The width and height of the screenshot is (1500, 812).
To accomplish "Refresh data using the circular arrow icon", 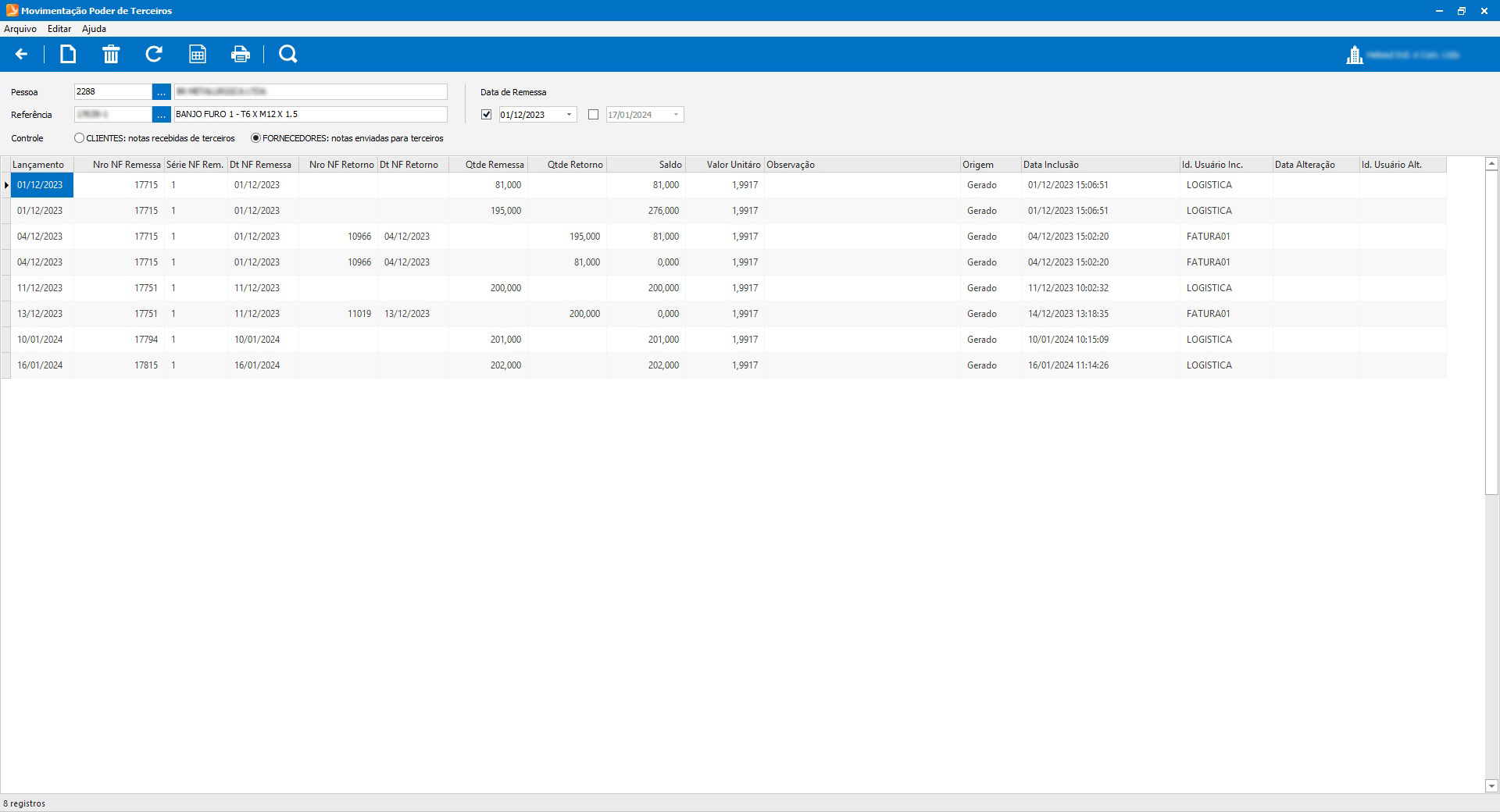I will (x=154, y=54).
